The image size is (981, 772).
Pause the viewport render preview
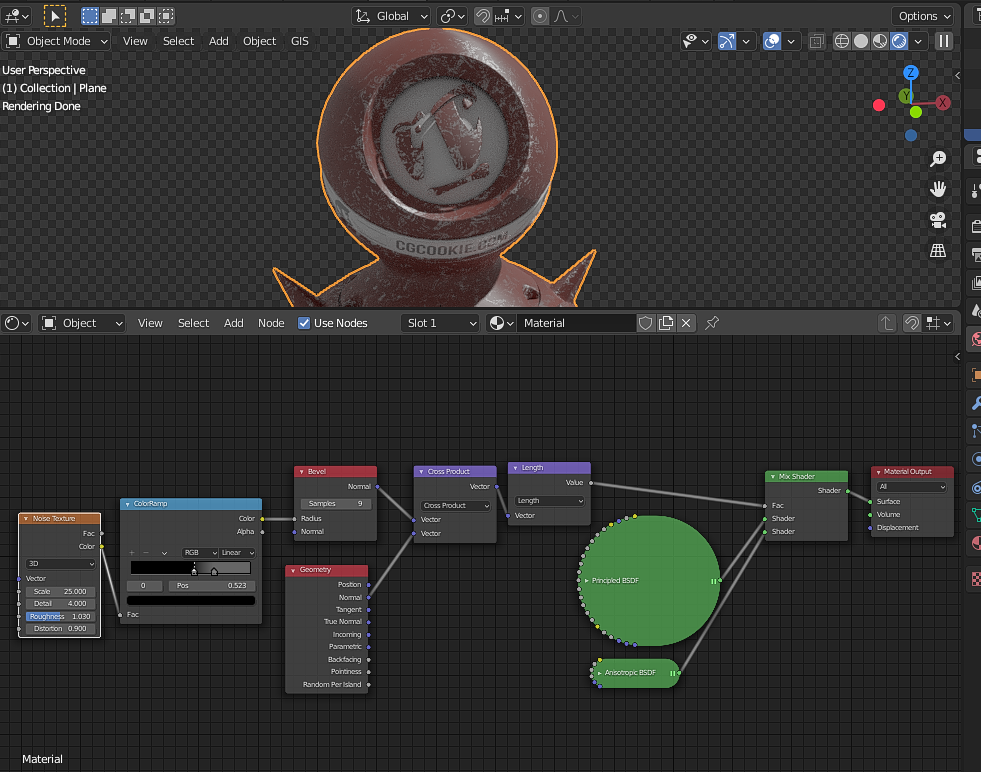pos(943,41)
